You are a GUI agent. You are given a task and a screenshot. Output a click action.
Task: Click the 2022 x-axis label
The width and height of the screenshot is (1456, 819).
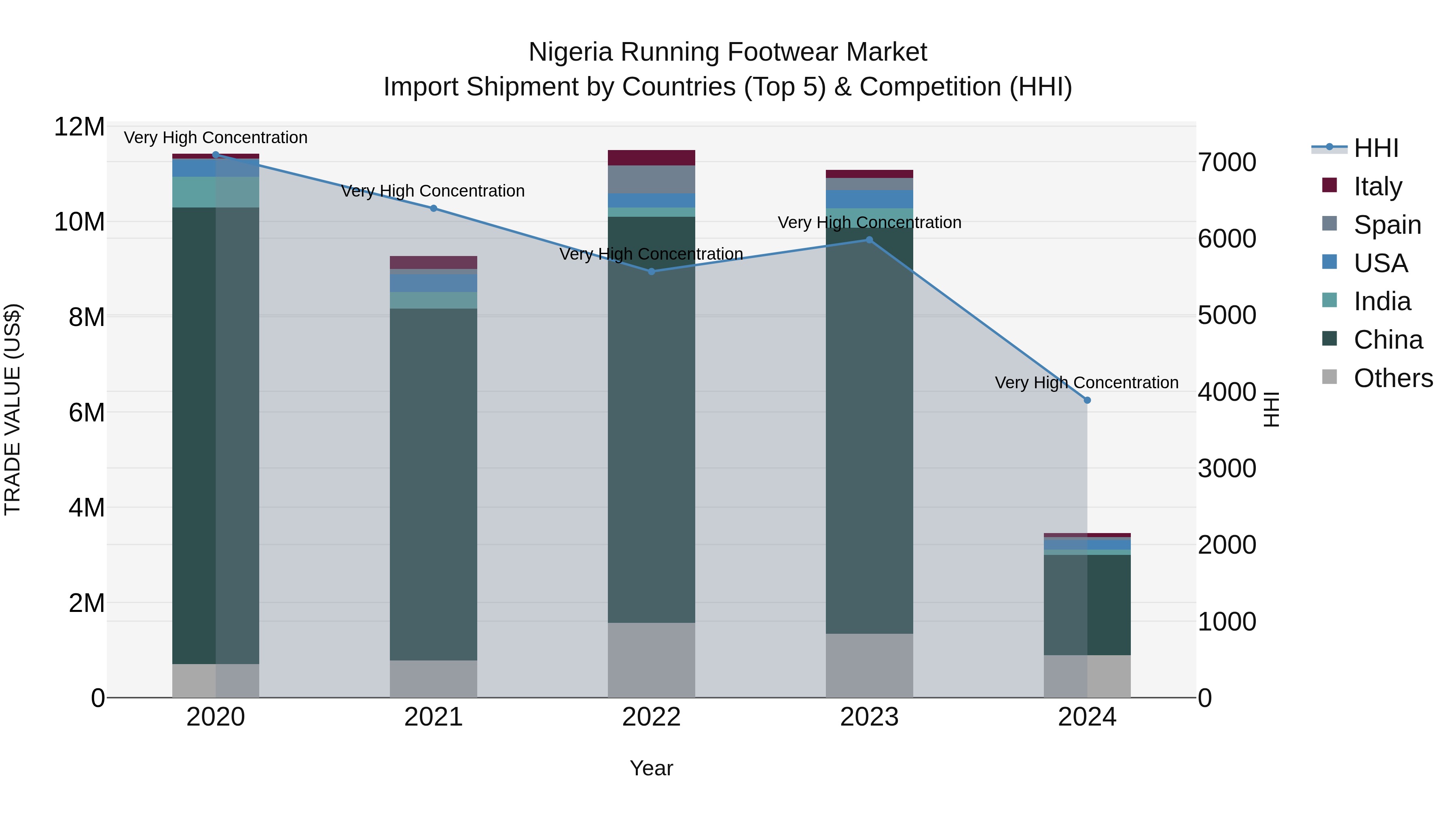pos(651,717)
